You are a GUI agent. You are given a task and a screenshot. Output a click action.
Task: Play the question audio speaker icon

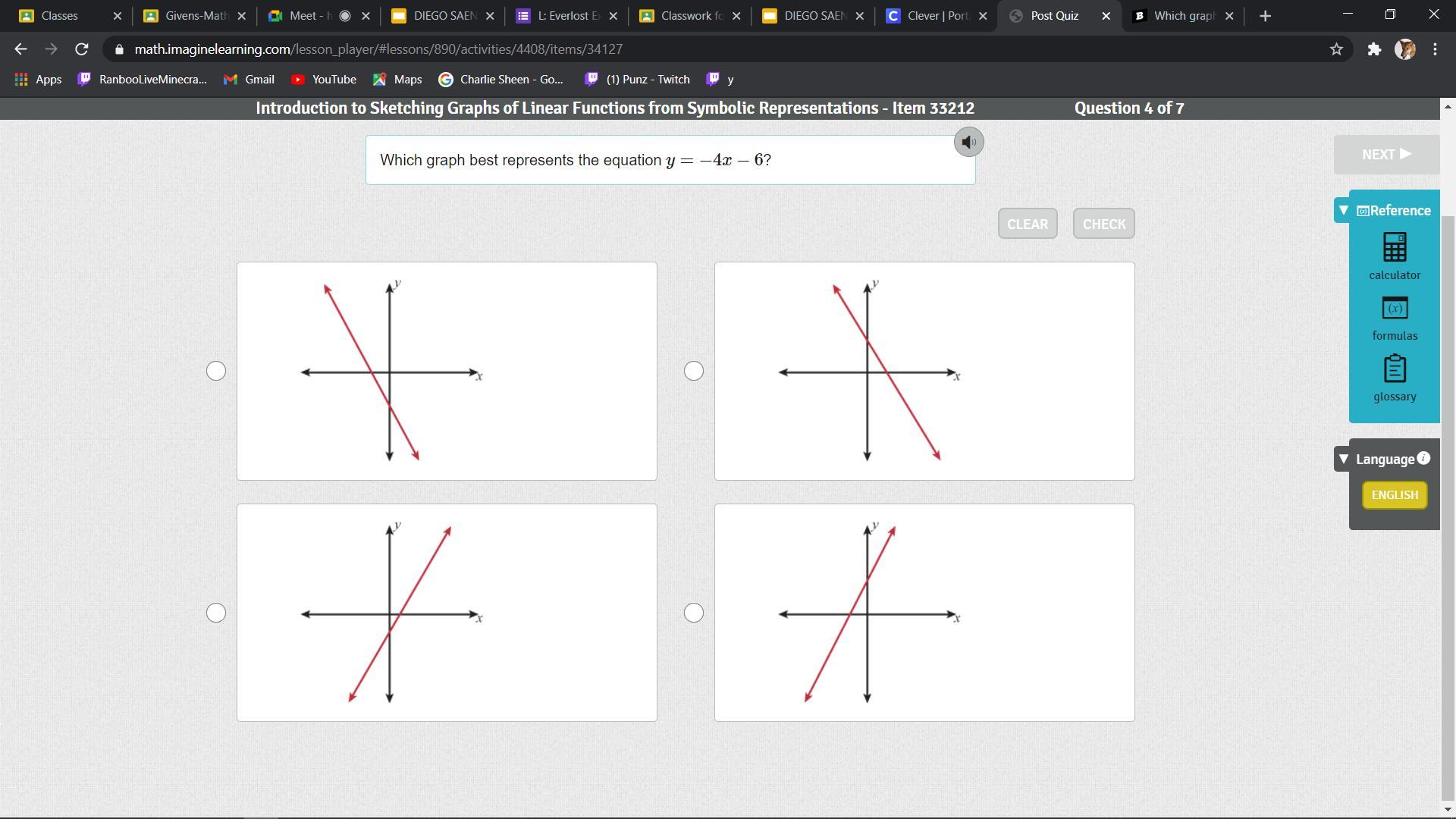point(968,143)
